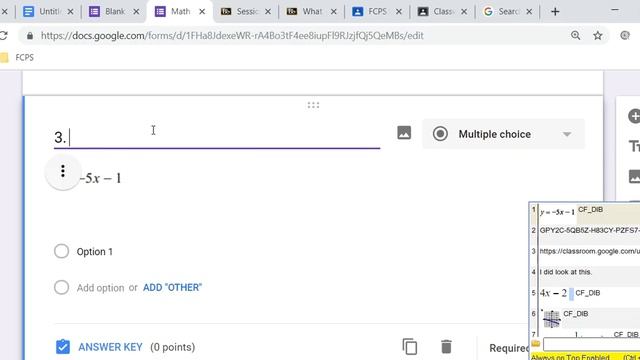Reload the page

(x=4, y=36)
